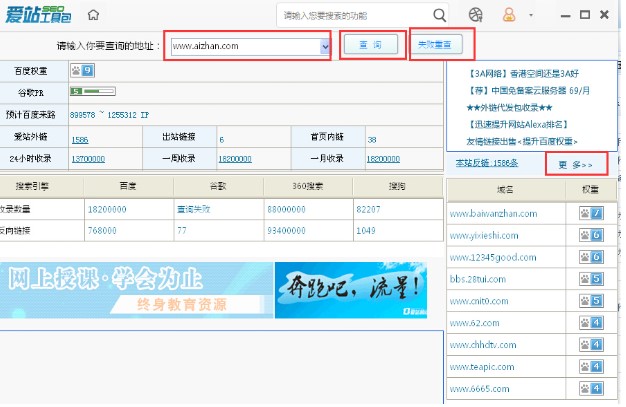Screen dimensions: 626x407
Task: Click the 查询失败 Google result
Action: pyautogui.click(x=194, y=209)
